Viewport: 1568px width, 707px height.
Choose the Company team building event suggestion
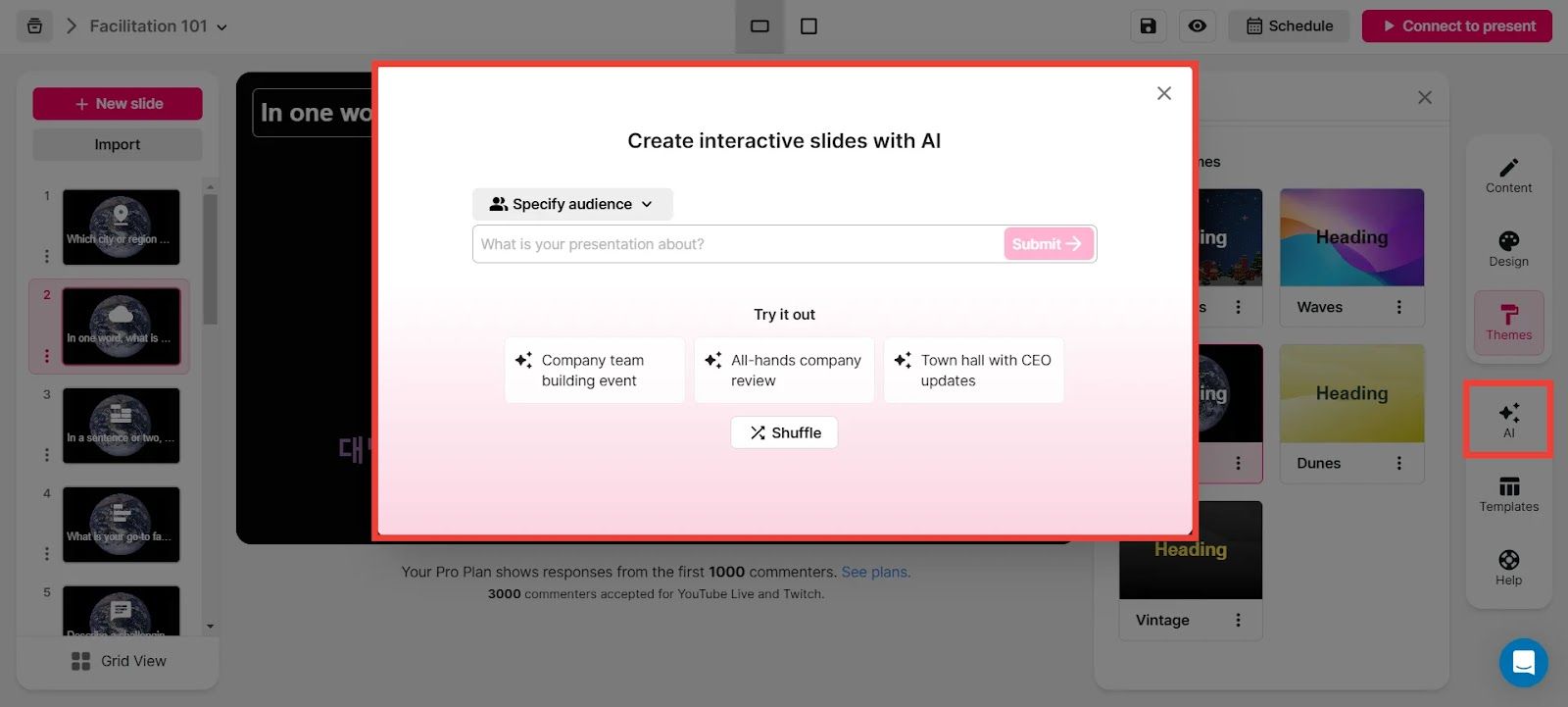594,371
